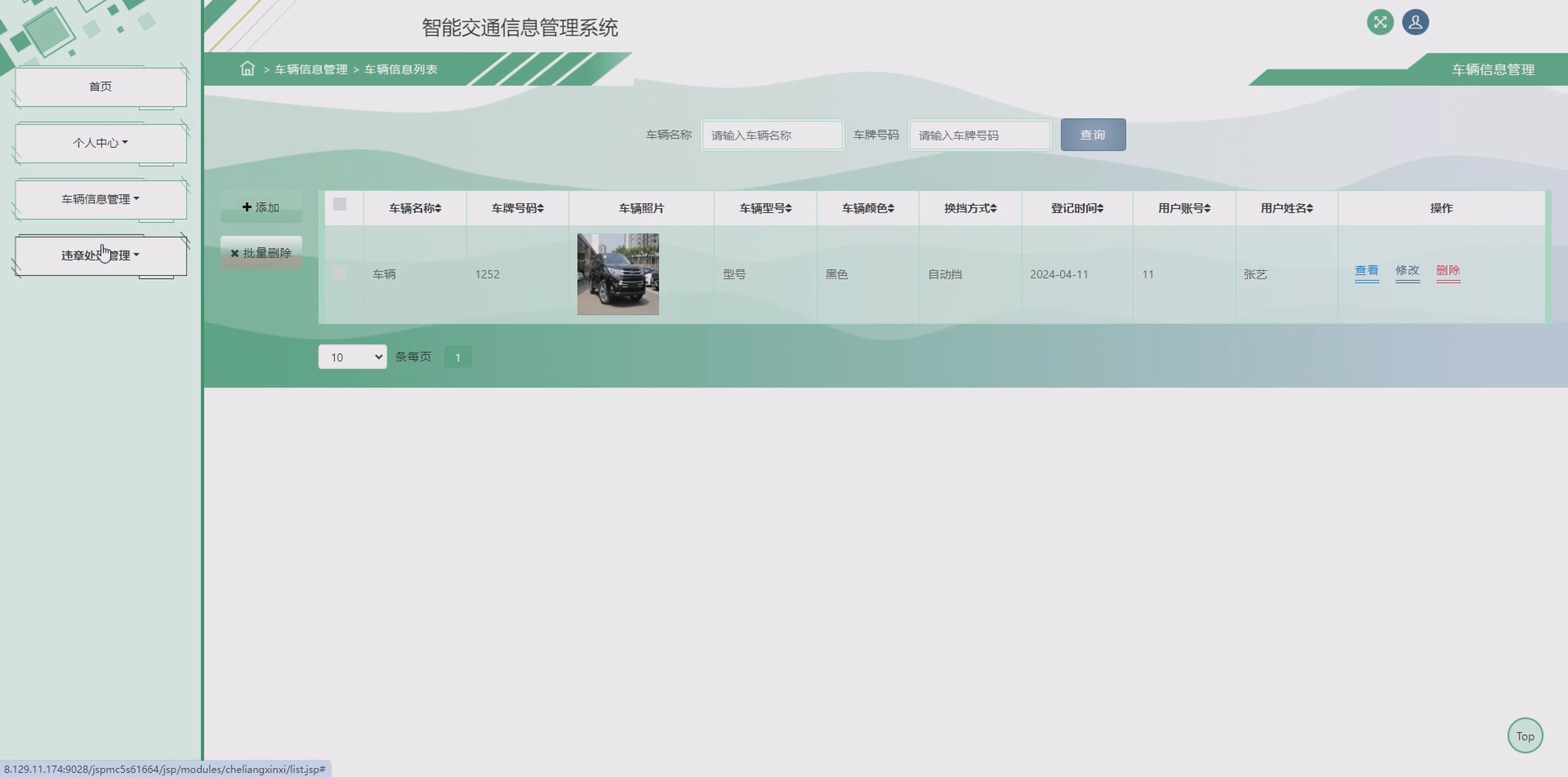Click the Top scroll button
The image size is (1568, 777).
click(1524, 735)
